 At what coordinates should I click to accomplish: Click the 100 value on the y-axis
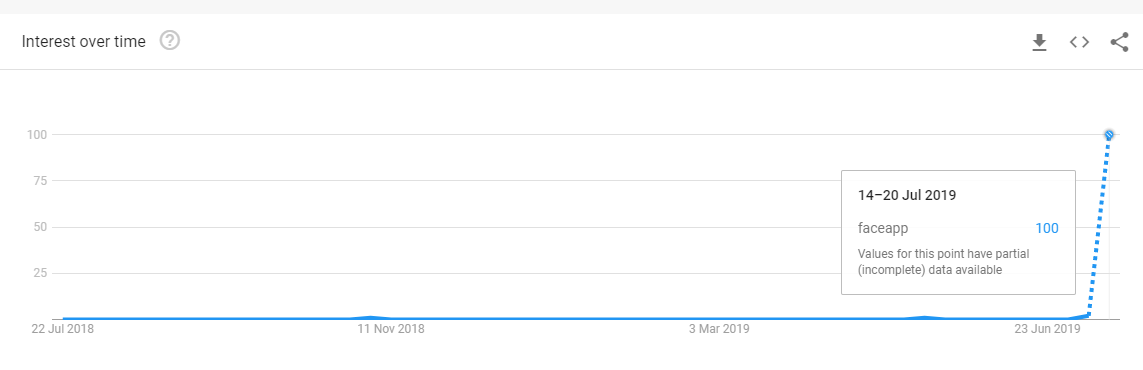(38, 135)
